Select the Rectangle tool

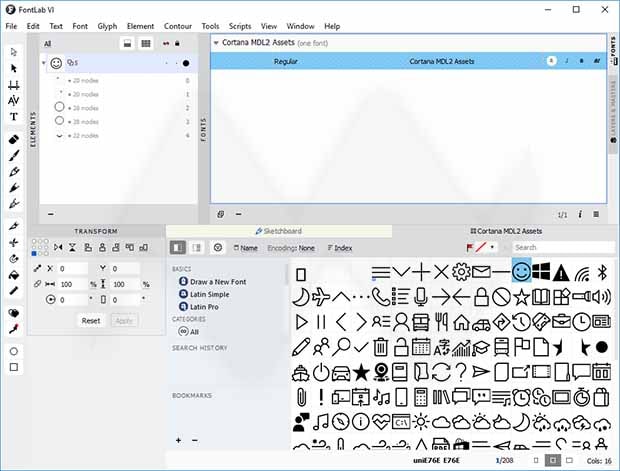[x=13, y=367]
